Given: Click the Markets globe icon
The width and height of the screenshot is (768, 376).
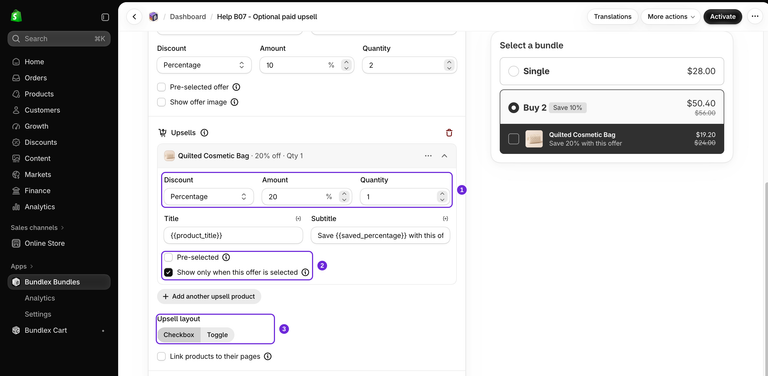Looking at the screenshot, I should (x=16, y=175).
